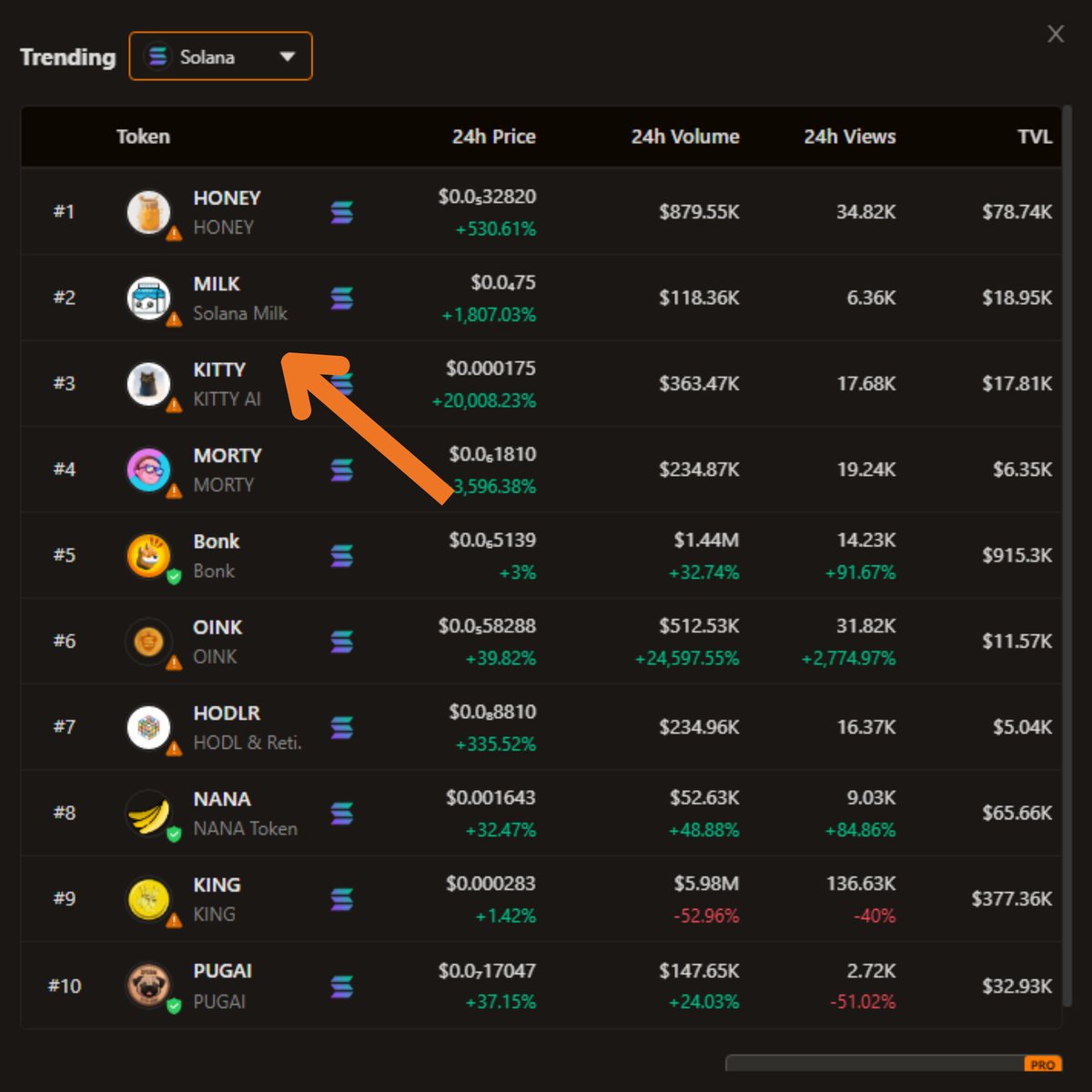1092x1092 pixels.
Task: Click KITTY's +20,008.23% price change
Action: 483,400
